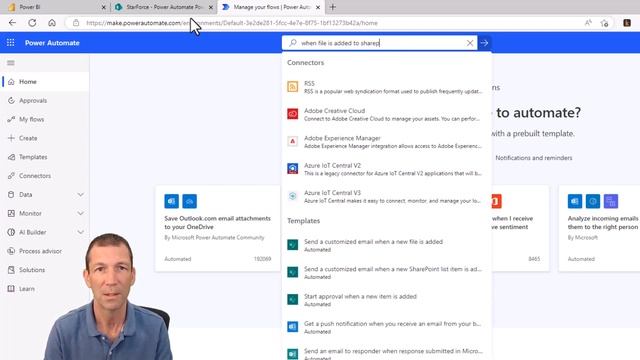The height and width of the screenshot is (360, 640).
Task: Add page to favorites star icon
Action: pyautogui.click(x=604, y=23)
